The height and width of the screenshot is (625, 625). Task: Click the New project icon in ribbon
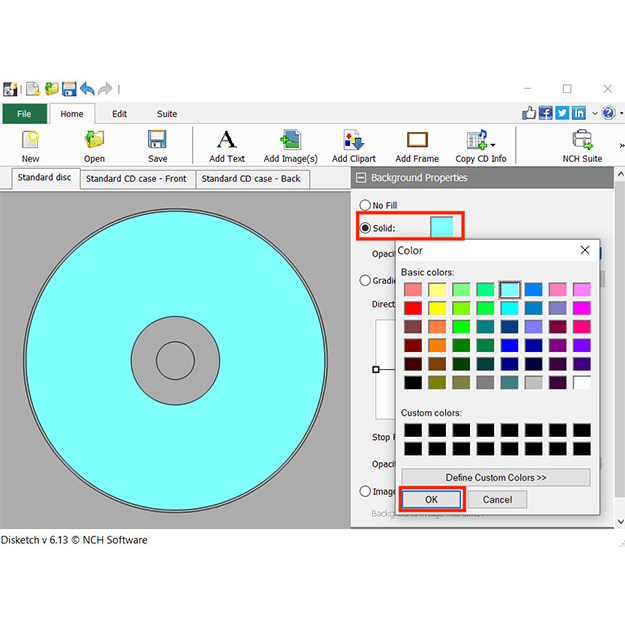30,146
